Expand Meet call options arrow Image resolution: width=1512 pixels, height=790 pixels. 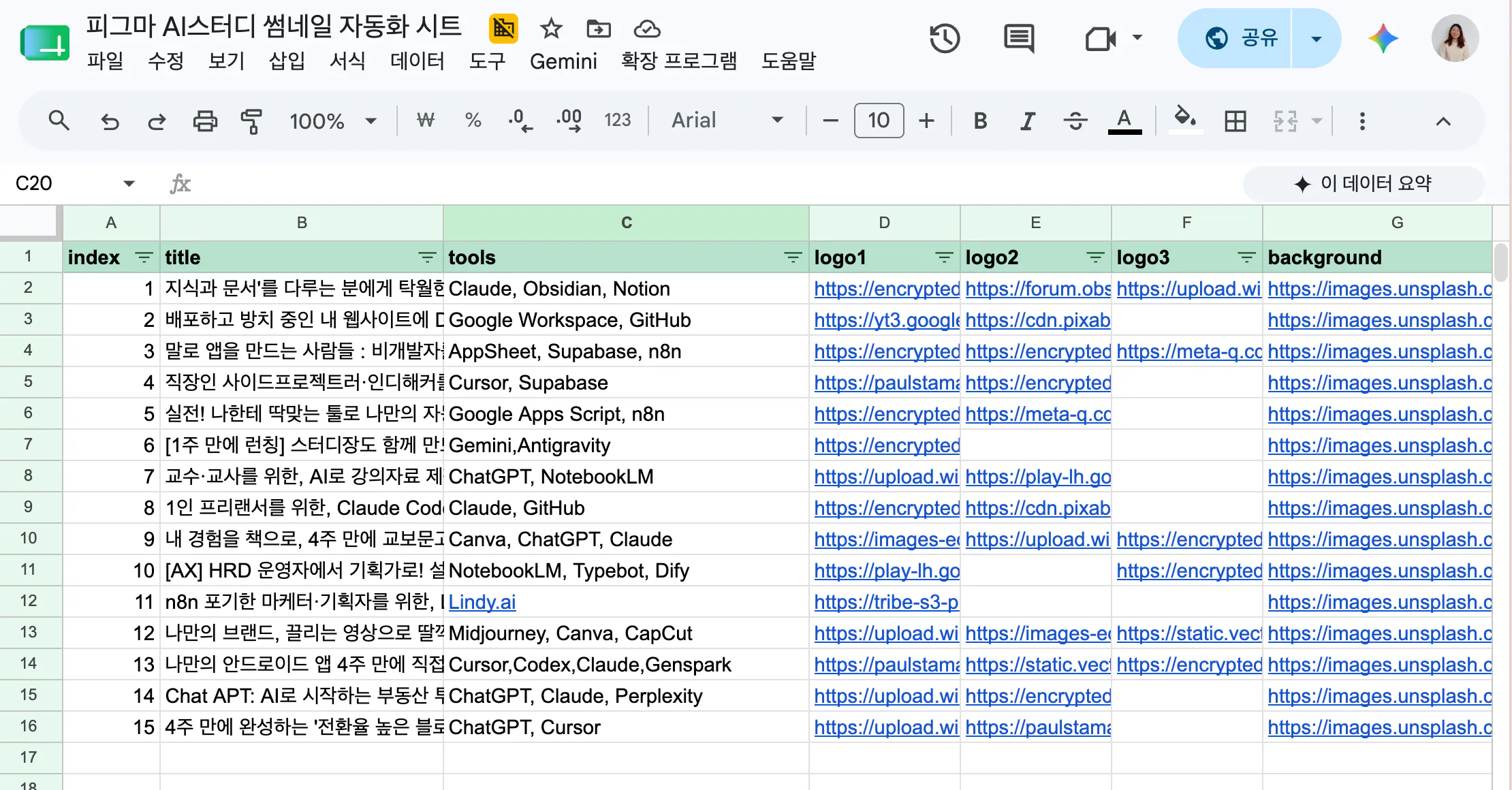(1137, 37)
